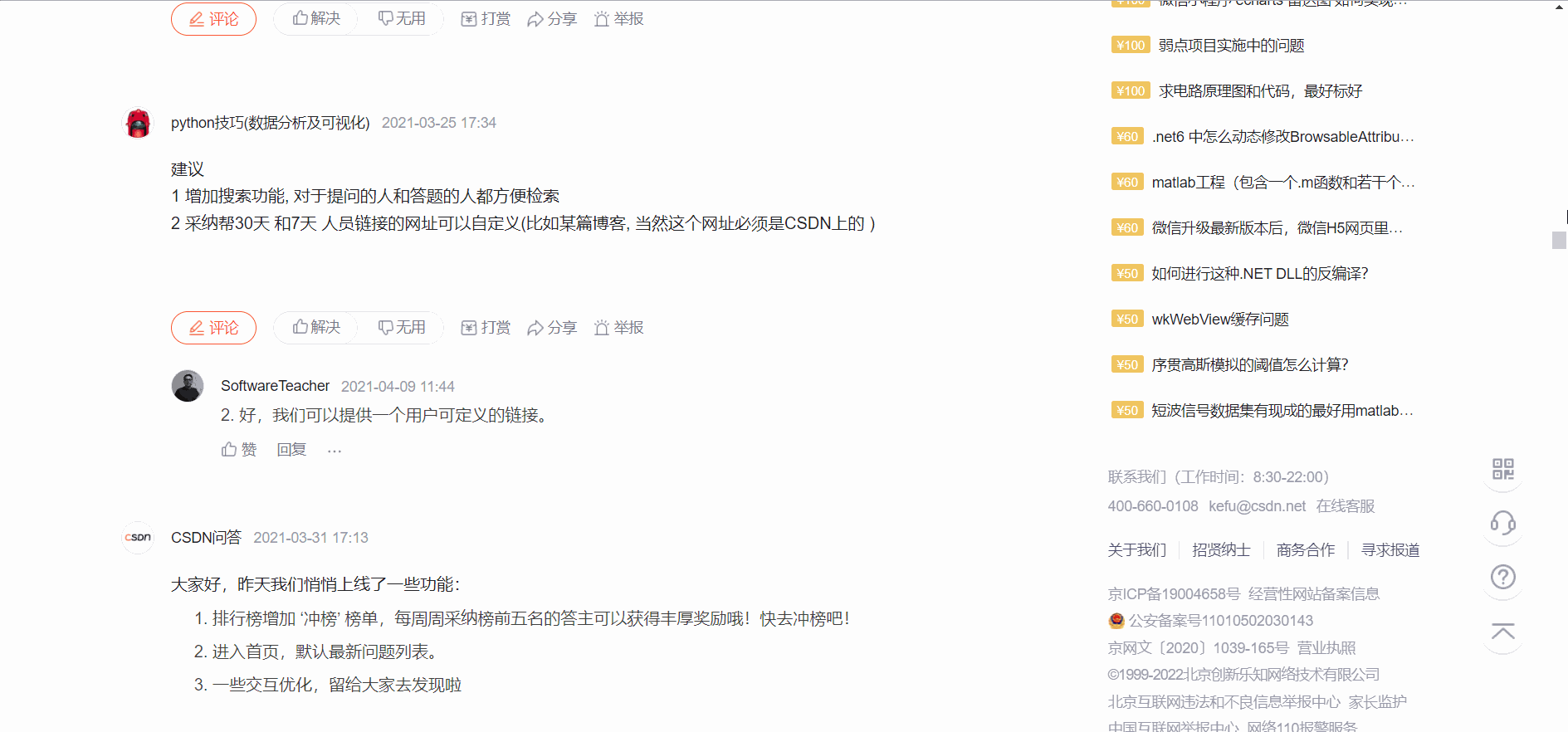
Task: Open 商务合作 footer link
Action: point(1306,550)
